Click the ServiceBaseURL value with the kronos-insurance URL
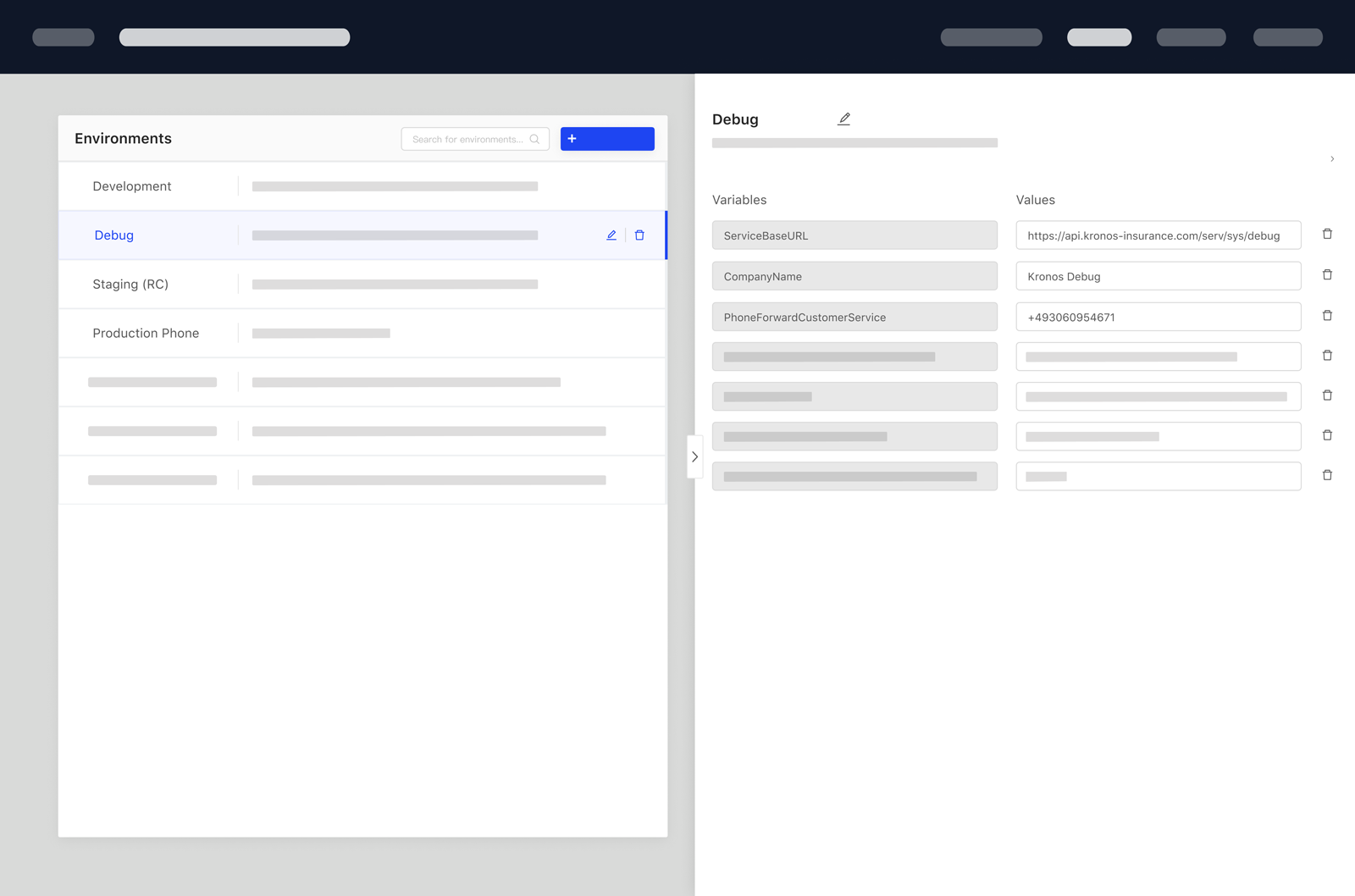1355x896 pixels. [x=1159, y=235]
